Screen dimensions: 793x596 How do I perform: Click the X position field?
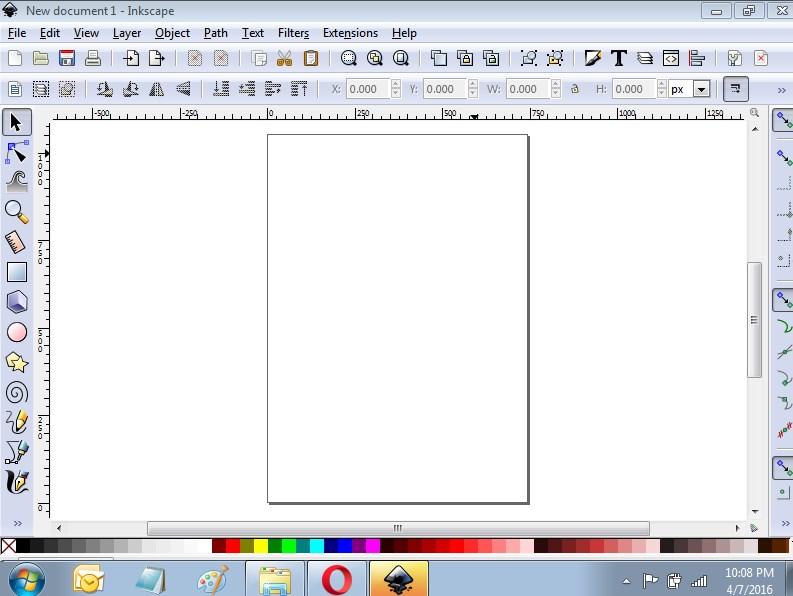pos(368,90)
